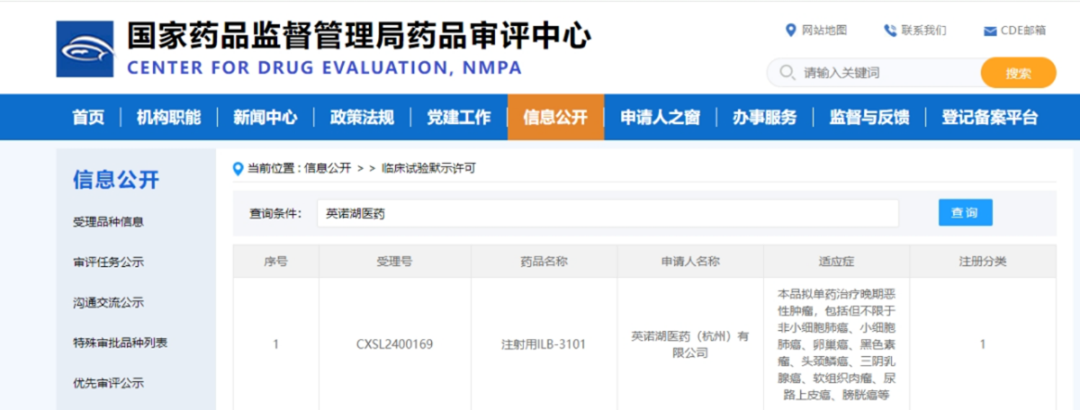The width and height of the screenshot is (1080, 410).
Task: Click the contact us phone icon
Action: click(890, 30)
